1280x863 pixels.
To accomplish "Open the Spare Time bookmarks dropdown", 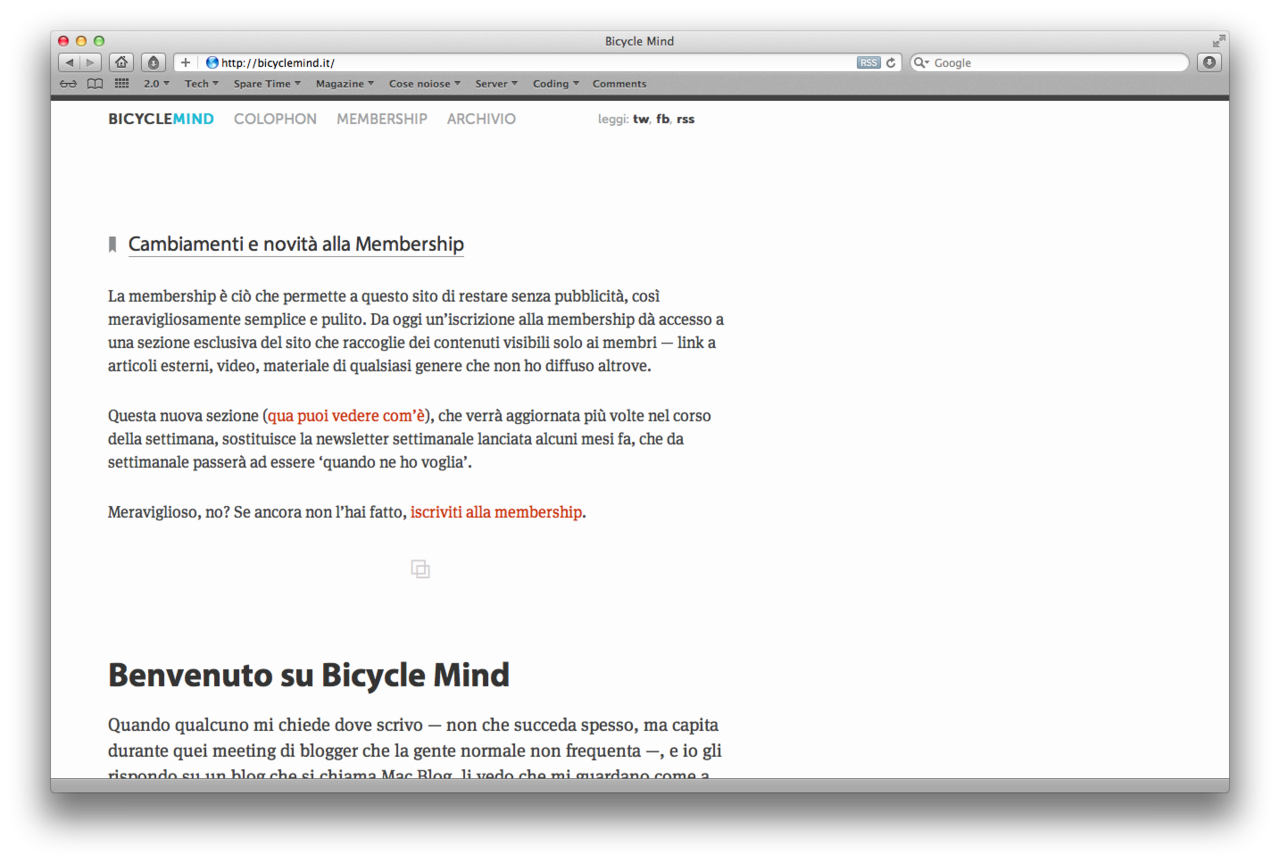I will pos(266,84).
